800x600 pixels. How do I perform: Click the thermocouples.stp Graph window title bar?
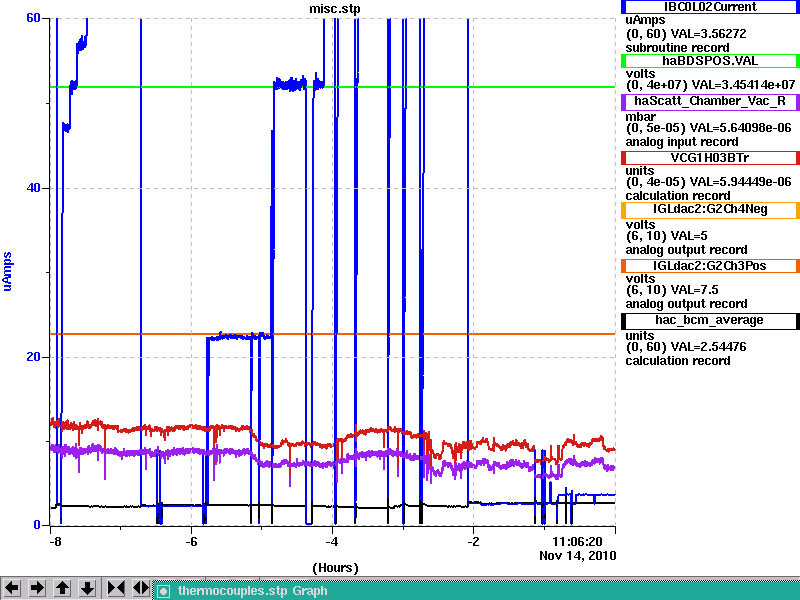pyautogui.click(x=477, y=591)
